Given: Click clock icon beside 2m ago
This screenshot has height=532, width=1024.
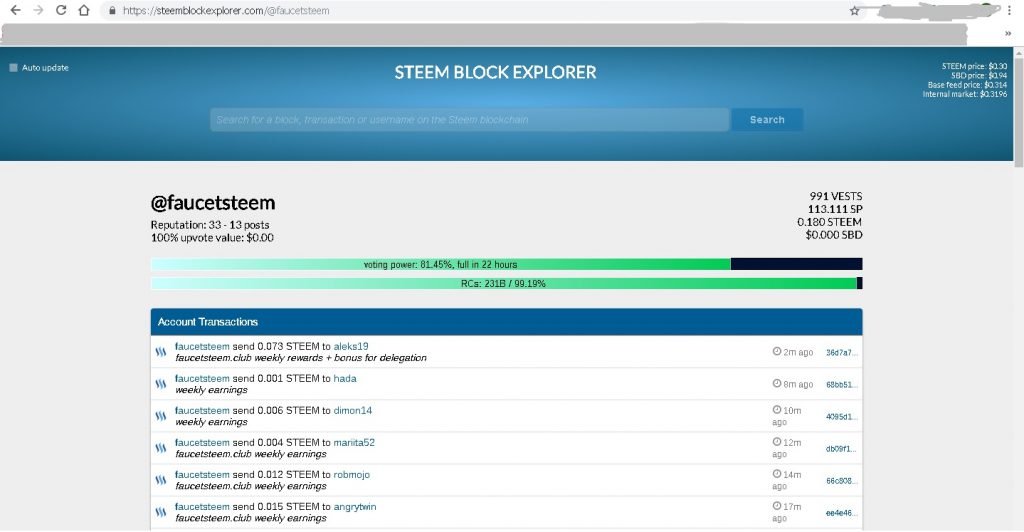Looking at the screenshot, I should point(776,351).
